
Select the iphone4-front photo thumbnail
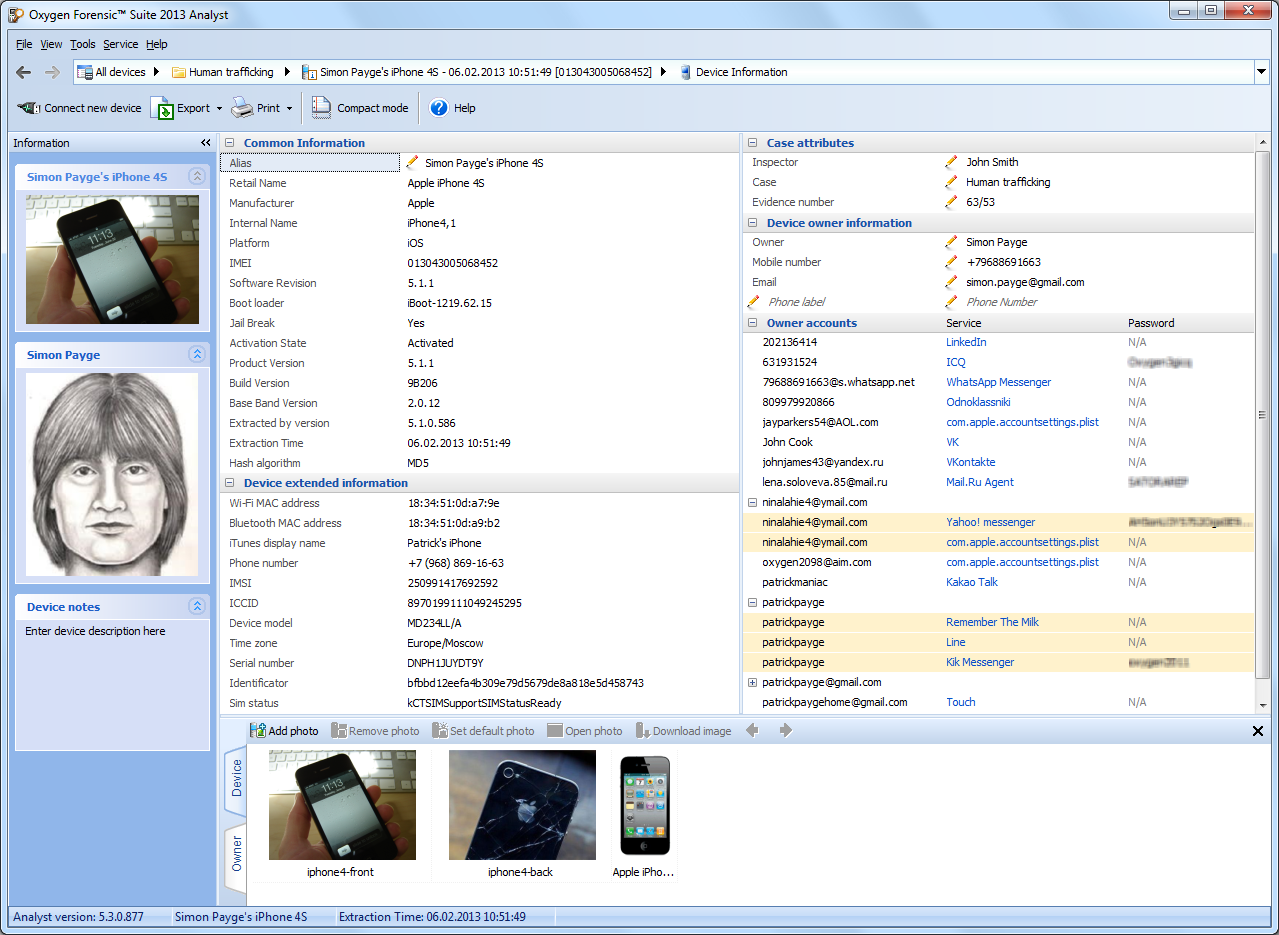342,805
